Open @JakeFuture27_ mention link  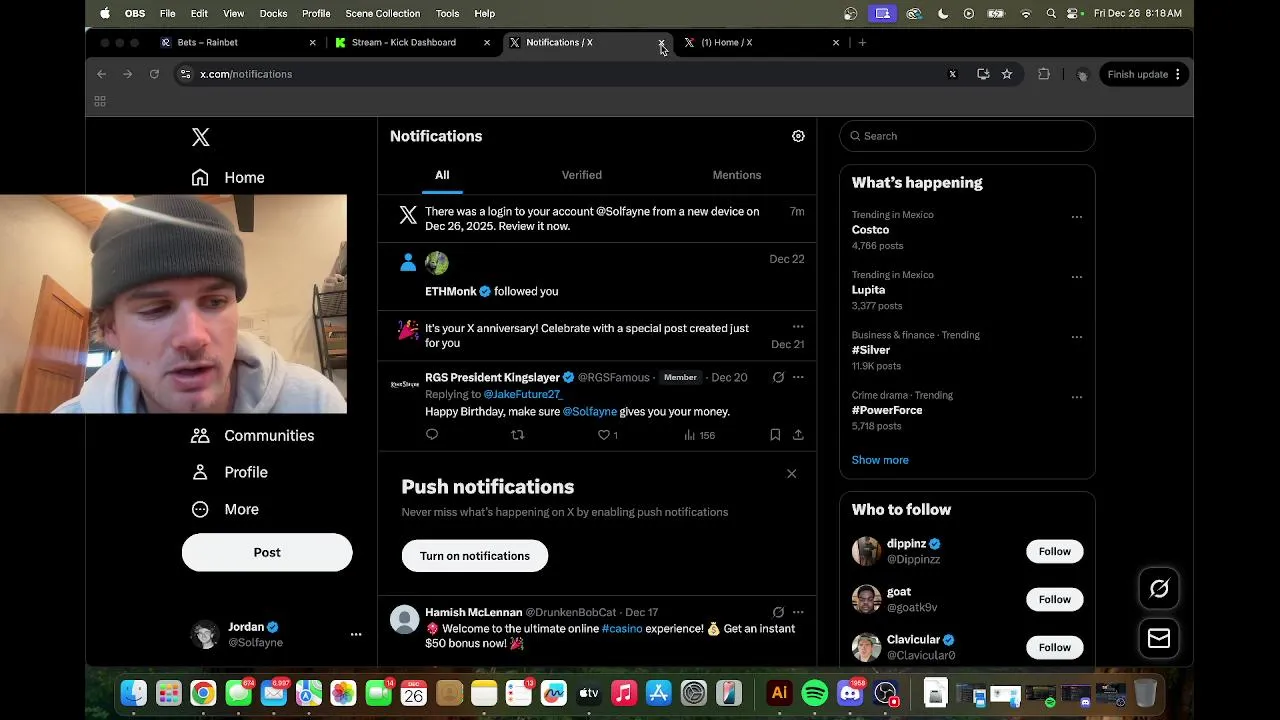coord(523,394)
